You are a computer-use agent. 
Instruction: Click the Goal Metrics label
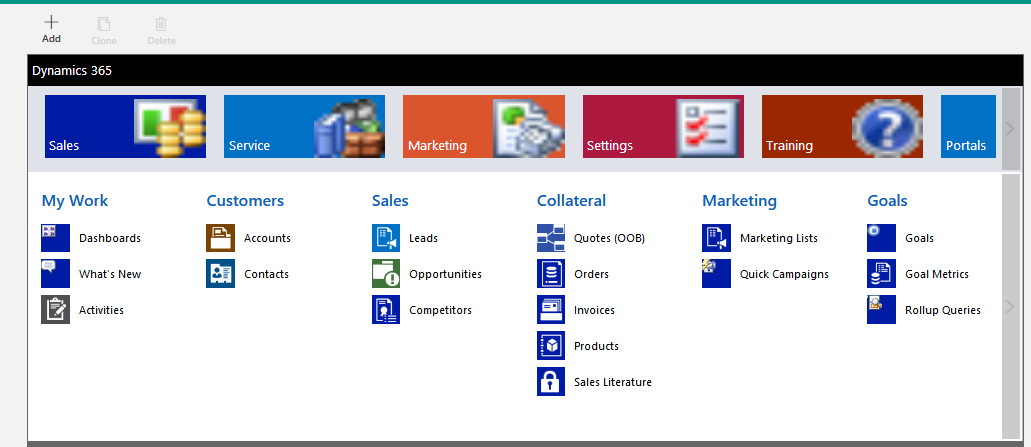pyautogui.click(x=937, y=274)
